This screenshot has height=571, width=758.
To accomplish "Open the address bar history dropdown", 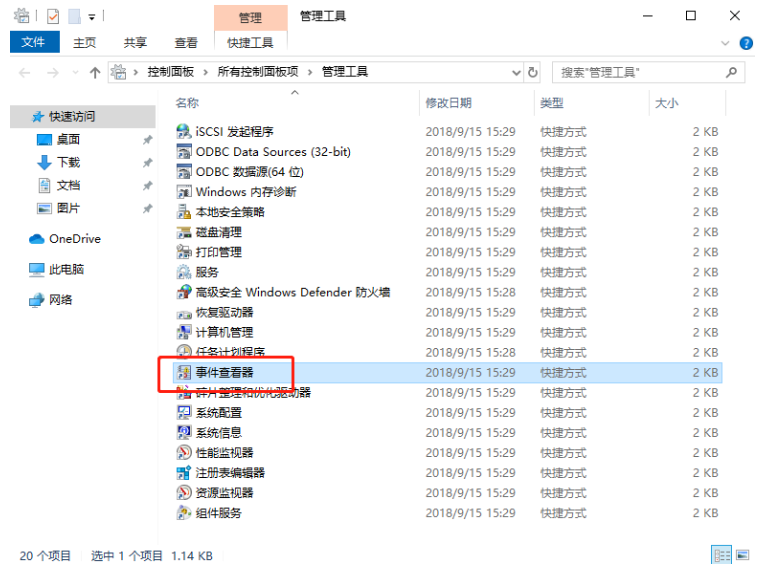I will (516, 72).
